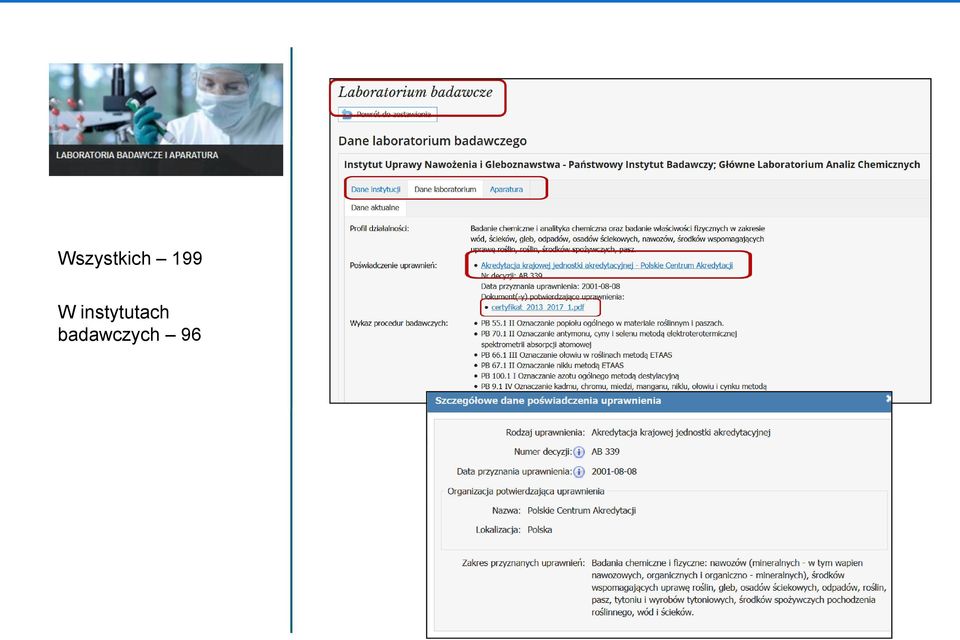
Task: Click procedure PB 70.1 II Oznaczanie antymonu
Action: (609, 339)
